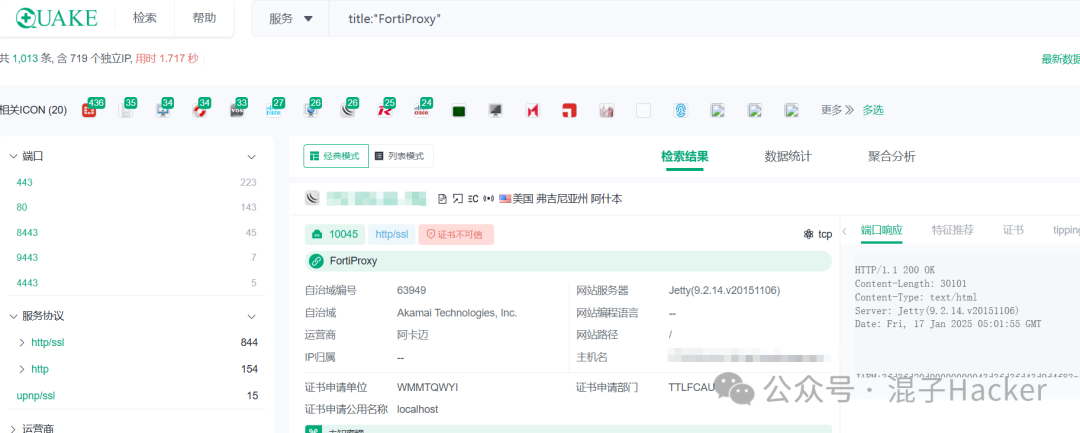1080x433 pixels.
Task: Select the Cisco icon with count 24
Action: click(x=422, y=110)
